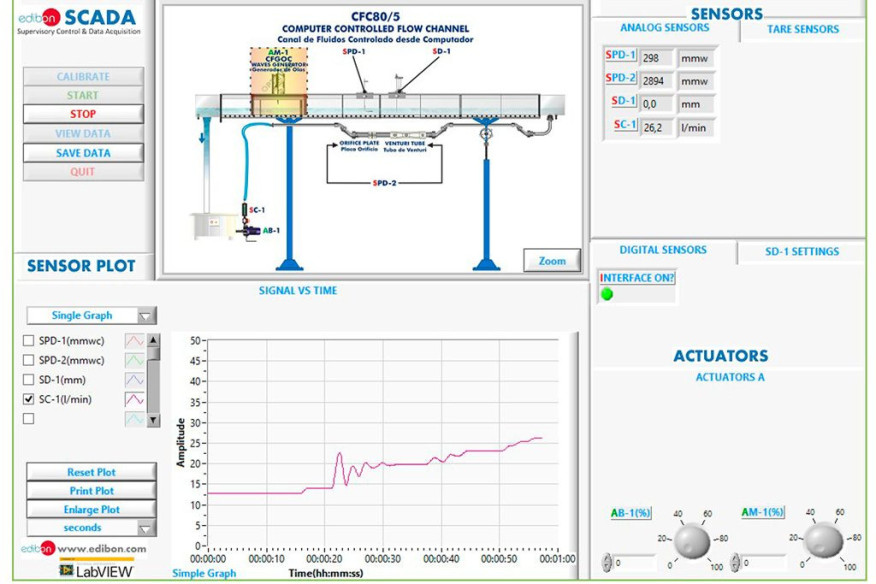Click the SAVE DATA button

[x=83, y=153]
